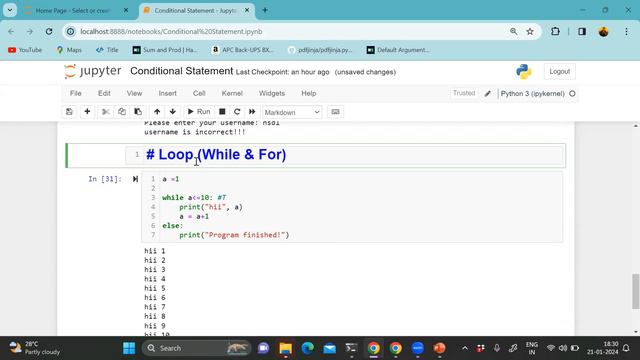The height and width of the screenshot is (360, 640).
Task: Open Microsoft Edge from the taskbar
Action: tap(308, 348)
